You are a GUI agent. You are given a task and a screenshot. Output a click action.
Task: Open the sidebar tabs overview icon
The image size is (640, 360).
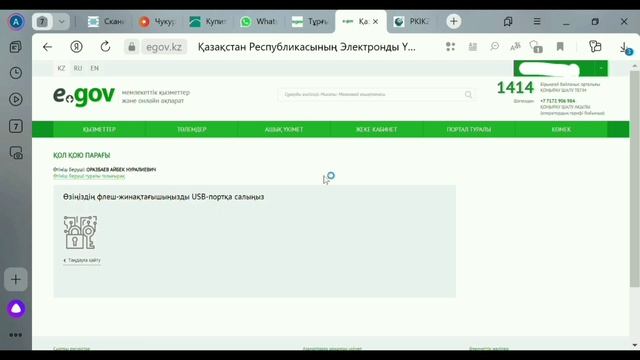16,47
